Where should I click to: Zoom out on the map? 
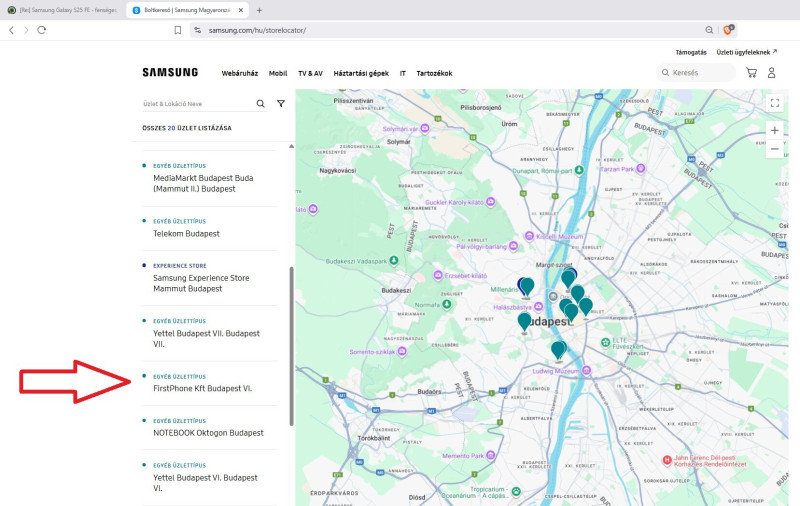click(775, 149)
